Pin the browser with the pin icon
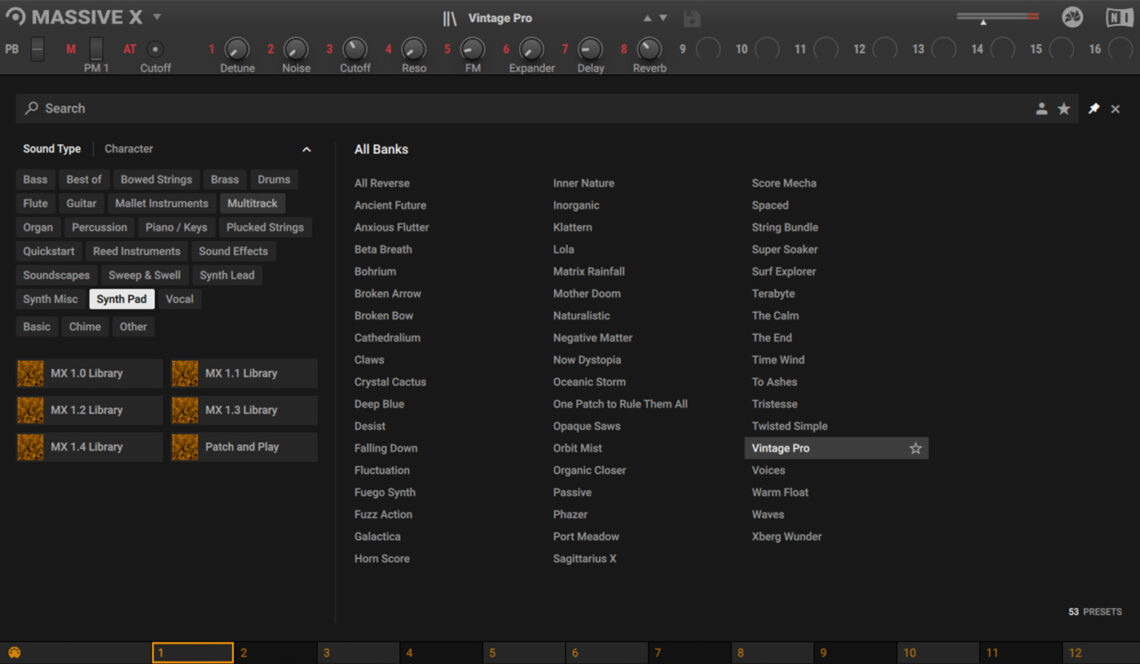The image size is (1140, 664). (1093, 108)
